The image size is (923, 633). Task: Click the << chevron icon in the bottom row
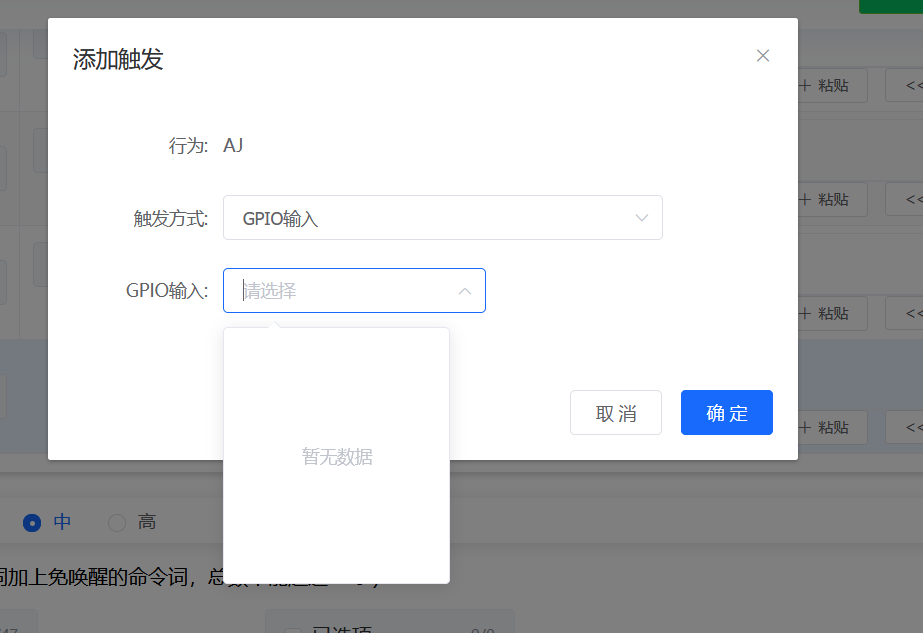point(913,427)
